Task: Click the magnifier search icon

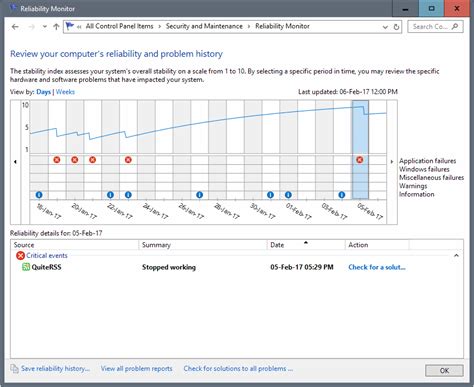Action: [x=455, y=26]
